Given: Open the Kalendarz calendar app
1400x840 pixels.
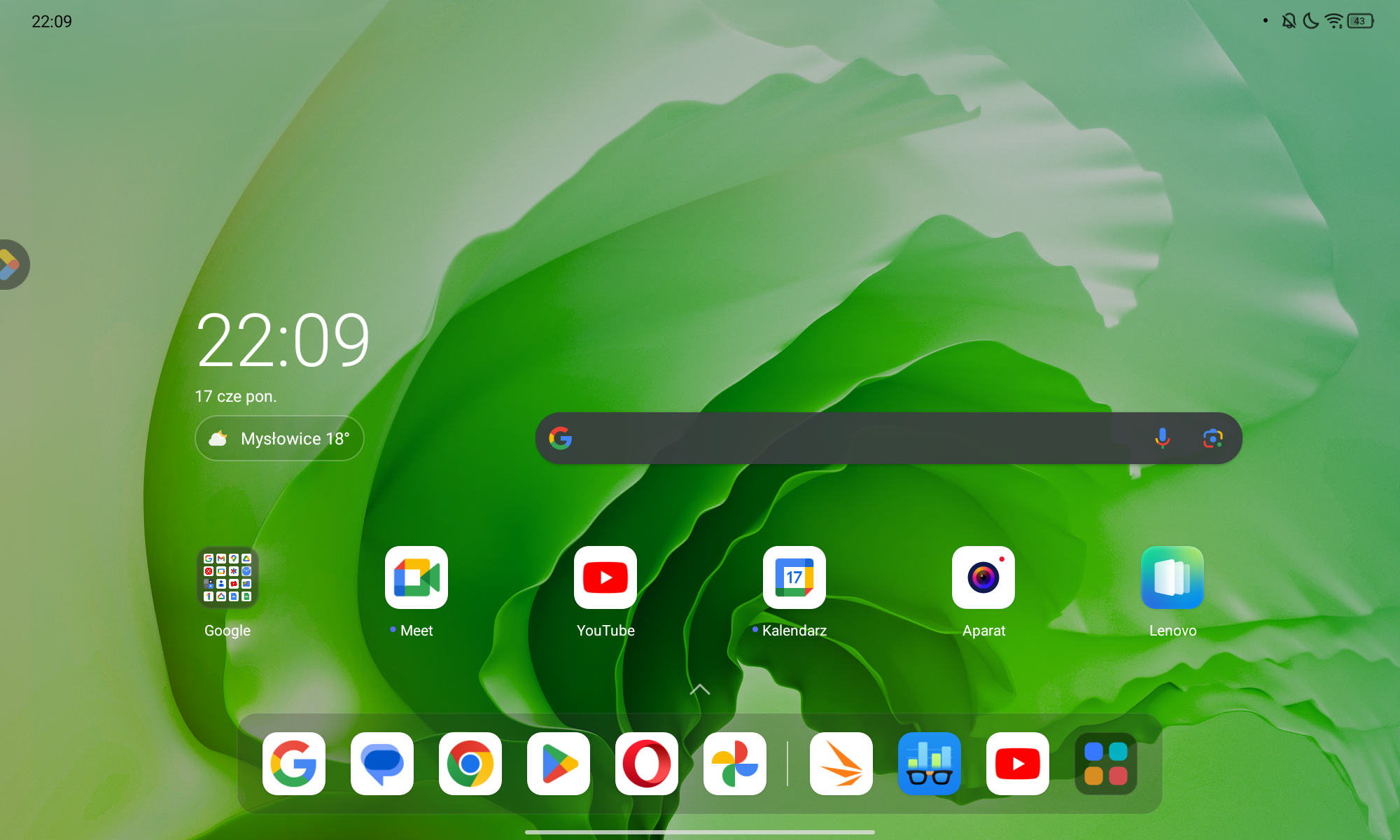Looking at the screenshot, I should click(794, 578).
